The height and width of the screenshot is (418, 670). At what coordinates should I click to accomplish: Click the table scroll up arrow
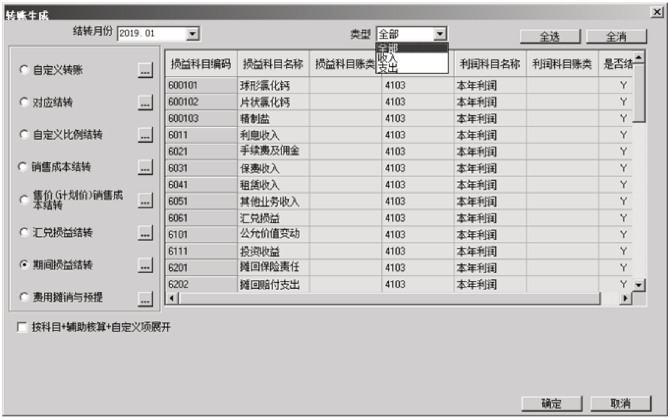(639, 57)
